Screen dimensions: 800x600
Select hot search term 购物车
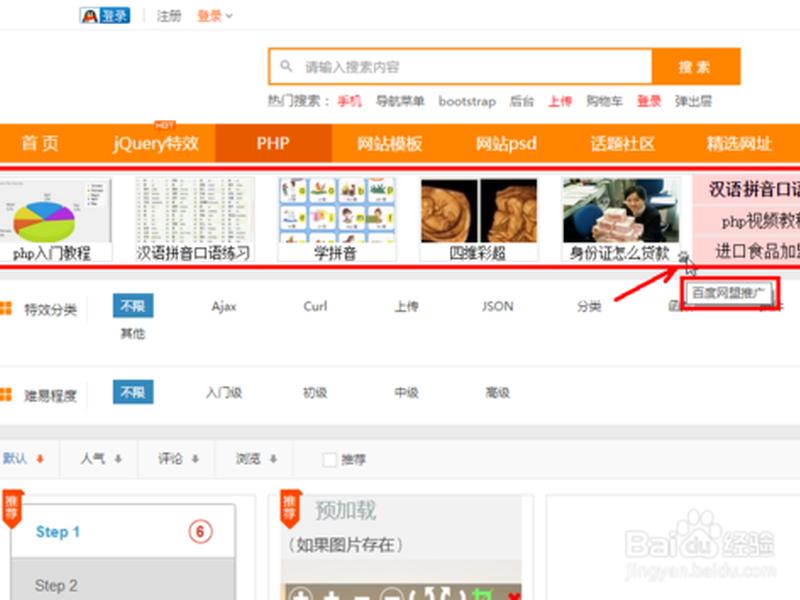pos(604,101)
